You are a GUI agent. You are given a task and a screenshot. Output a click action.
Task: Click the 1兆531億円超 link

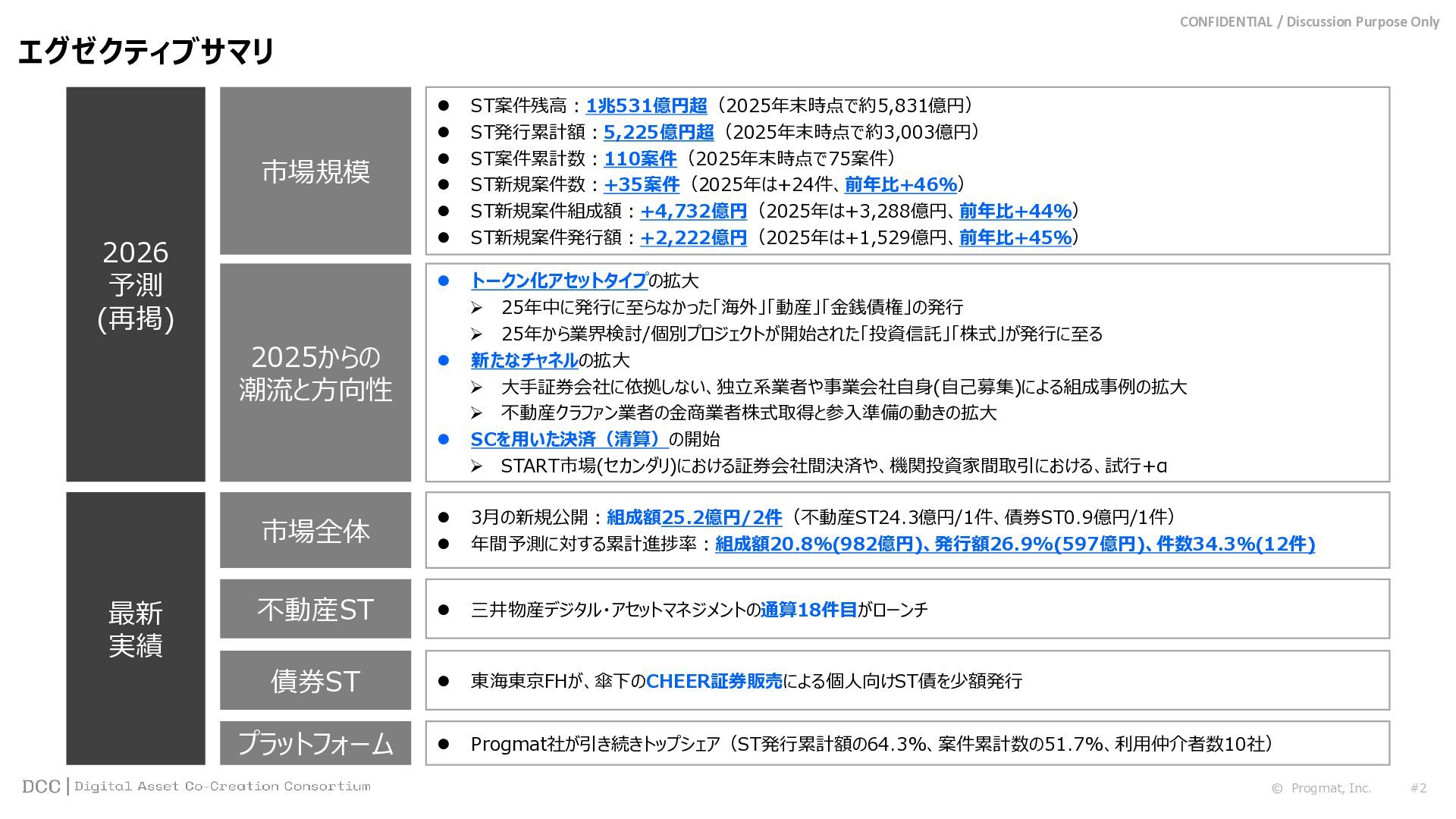(x=646, y=105)
